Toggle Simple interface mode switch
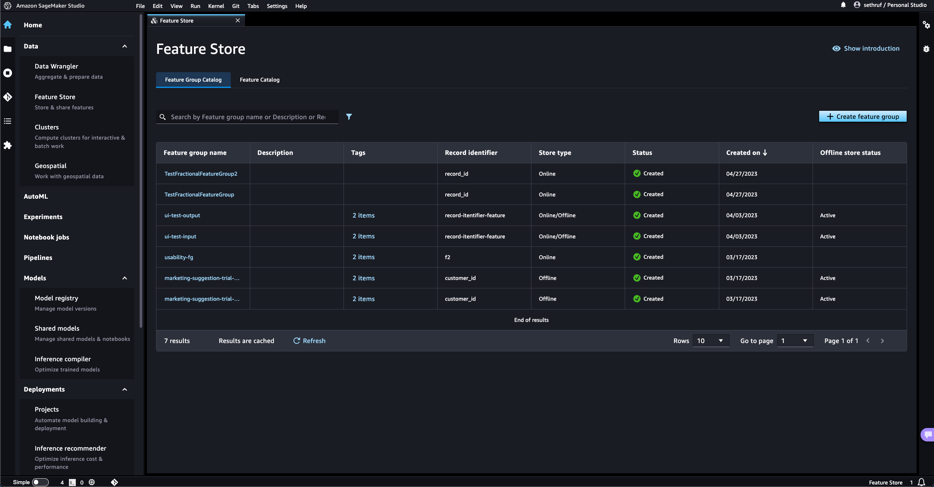This screenshot has width=934, height=487. [40, 482]
